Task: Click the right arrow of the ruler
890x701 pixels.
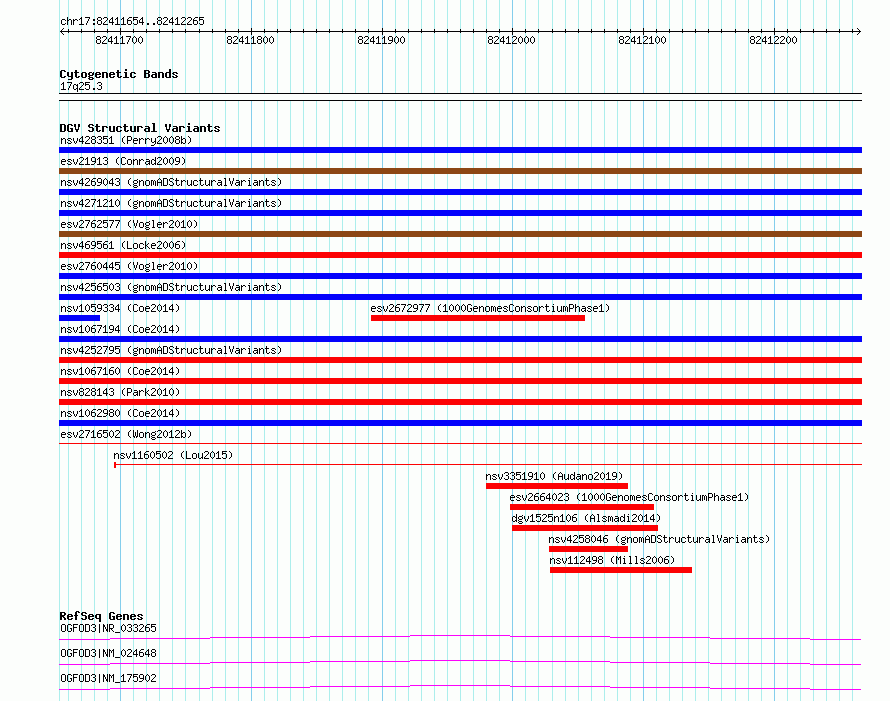Action: coord(858,32)
